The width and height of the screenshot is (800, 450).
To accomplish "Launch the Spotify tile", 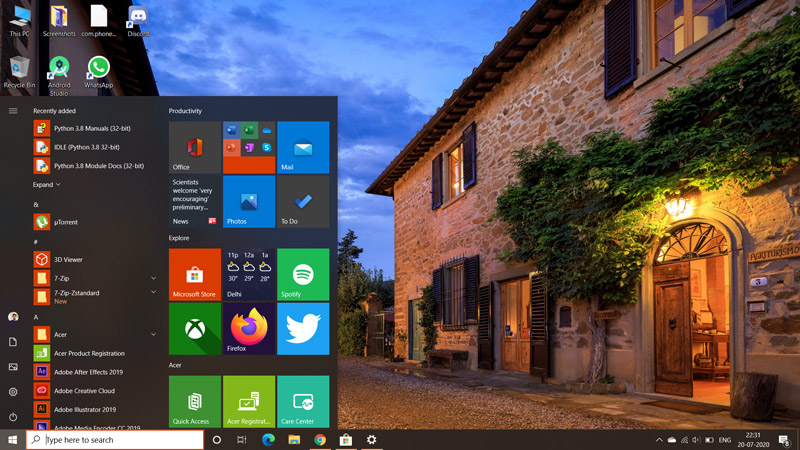I will (x=303, y=274).
